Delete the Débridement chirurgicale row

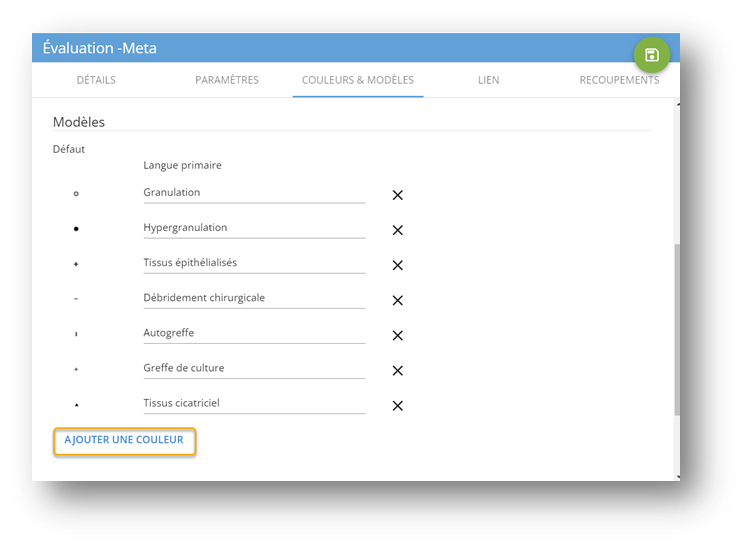[x=397, y=300]
